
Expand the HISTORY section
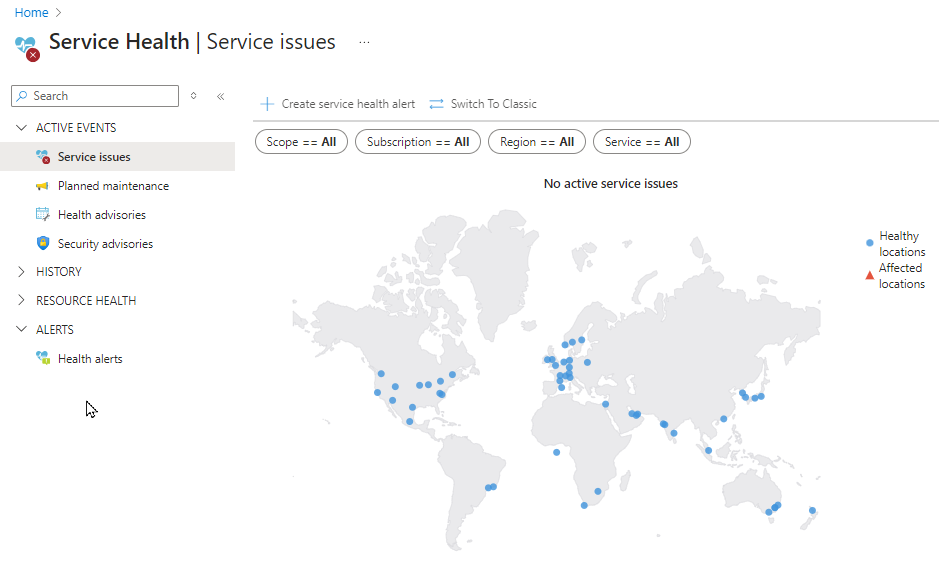[21, 272]
